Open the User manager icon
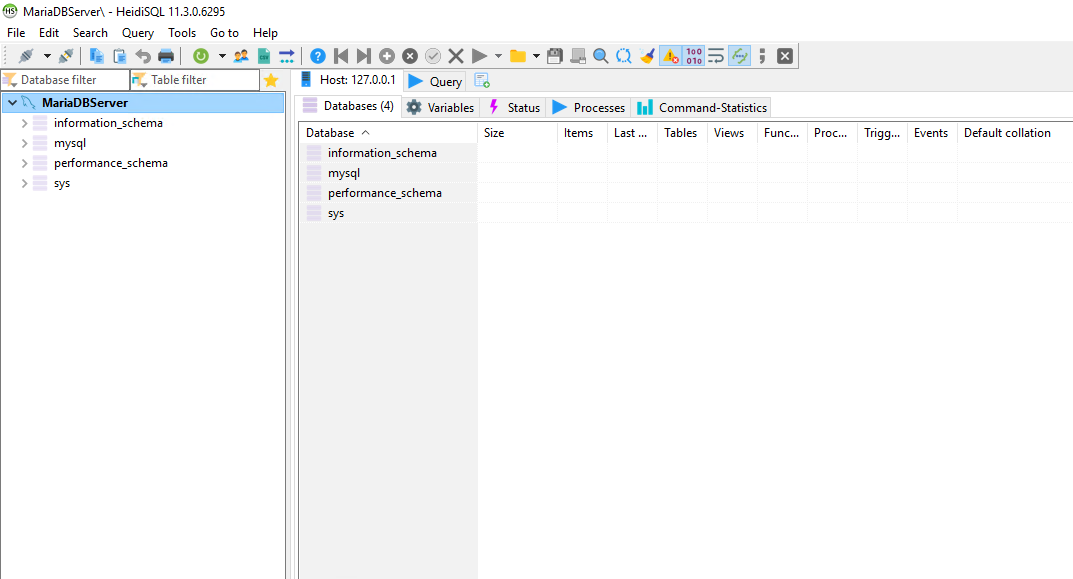The width and height of the screenshot is (1073, 579). point(241,56)
